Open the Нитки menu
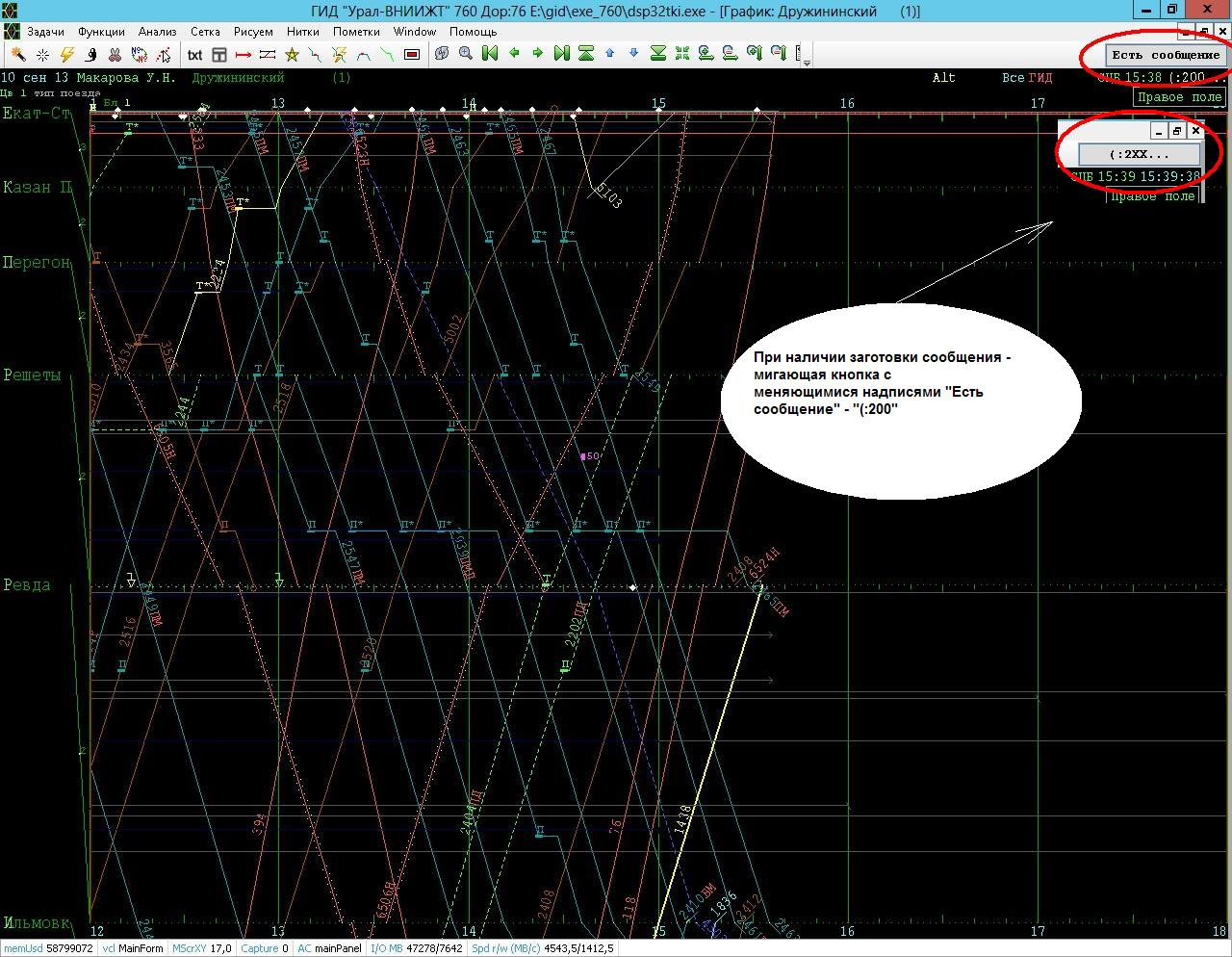Viewport: 1232px width, 957px height. pos(302,32)
